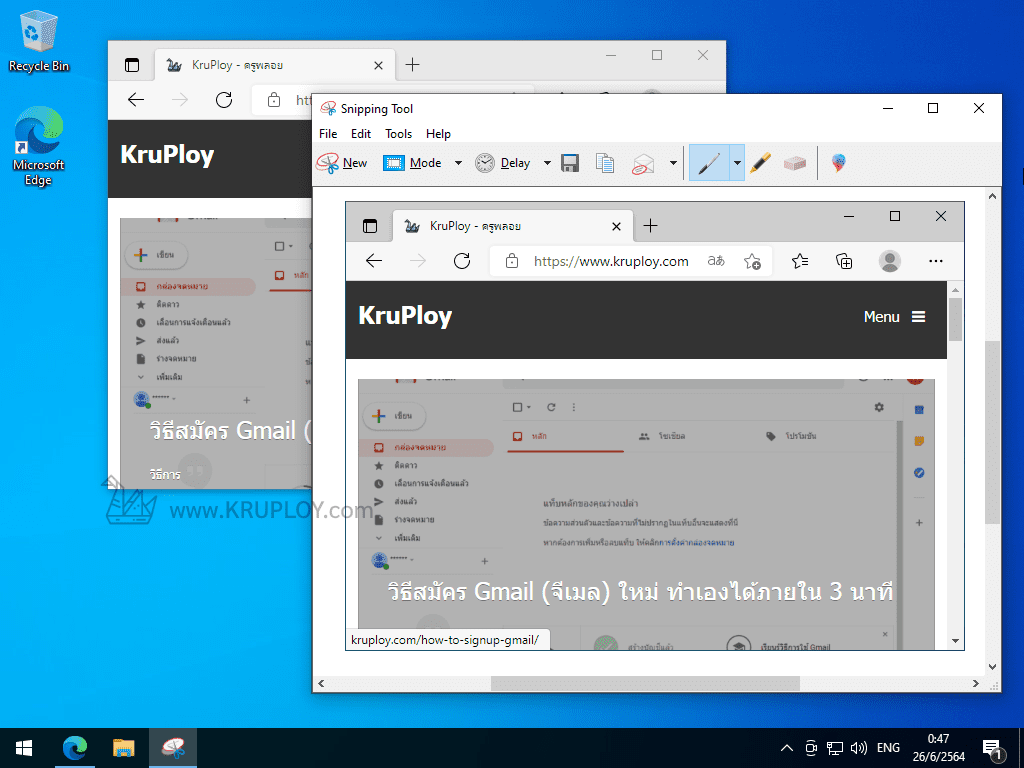
Task: Send the snip by email
Action: point(643,163)
